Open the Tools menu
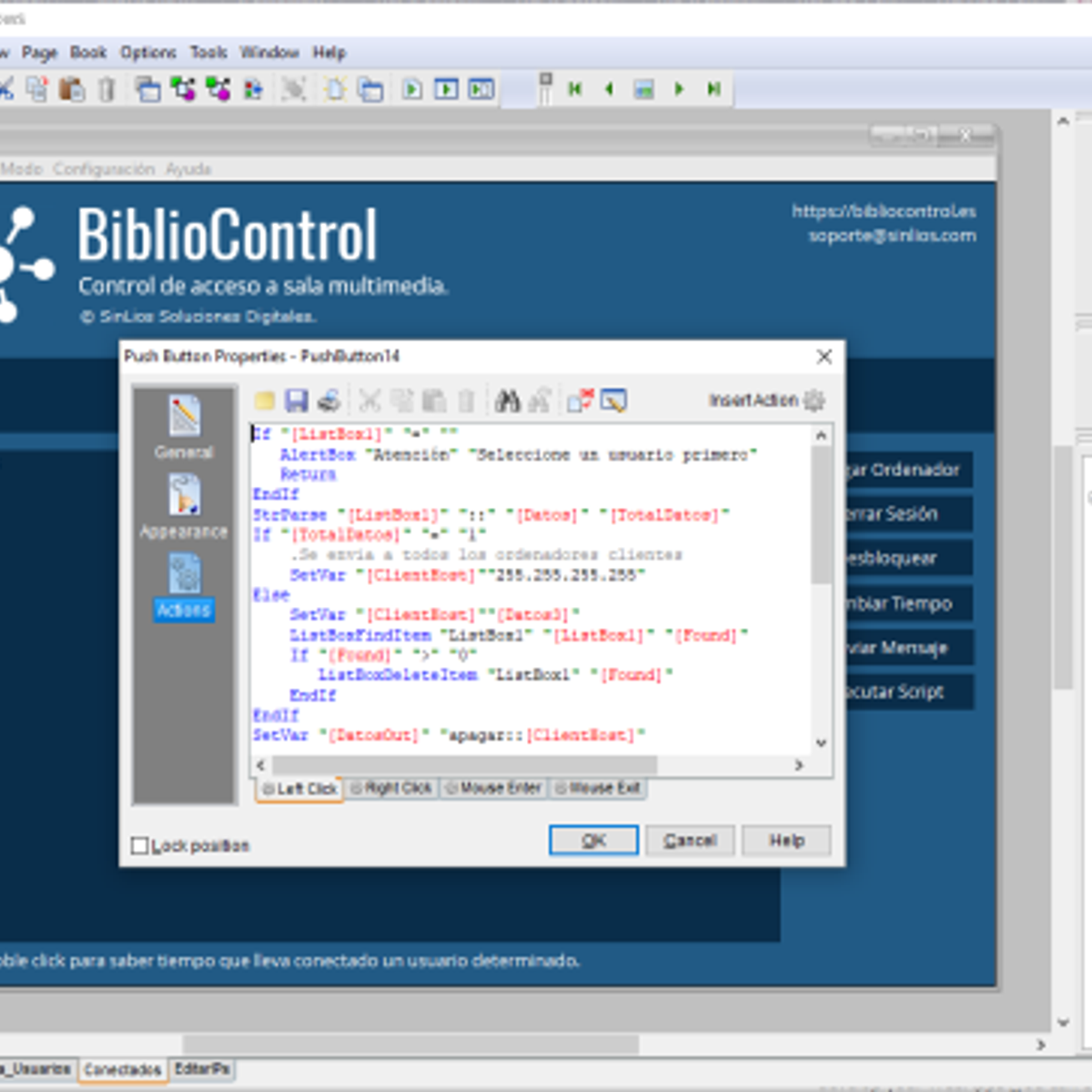Viewport: 1092px width, 1092px height. coord(208,53)
